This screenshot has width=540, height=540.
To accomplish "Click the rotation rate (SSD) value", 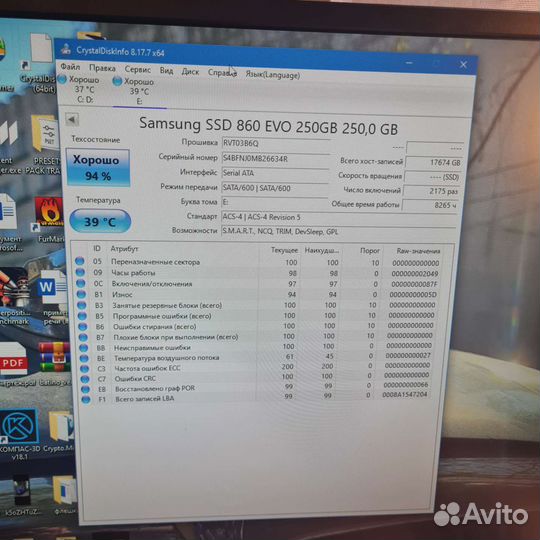I will (x=433, y=177).
